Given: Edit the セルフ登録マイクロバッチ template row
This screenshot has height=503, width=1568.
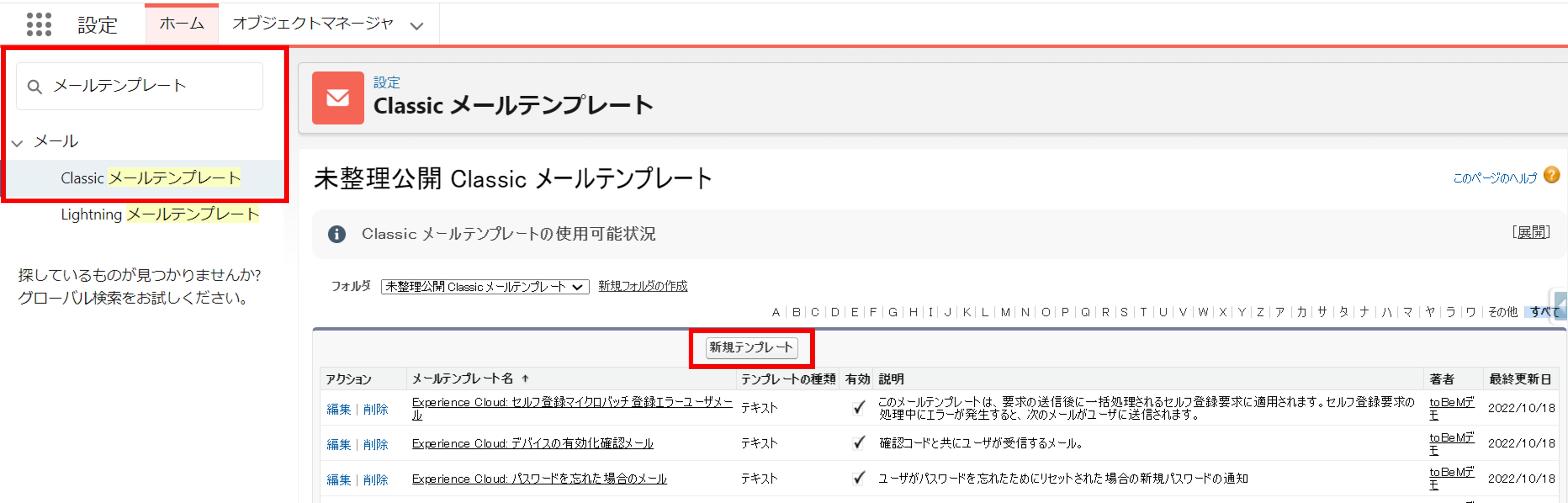Looking at the screenshot, I should pos(339,409).
